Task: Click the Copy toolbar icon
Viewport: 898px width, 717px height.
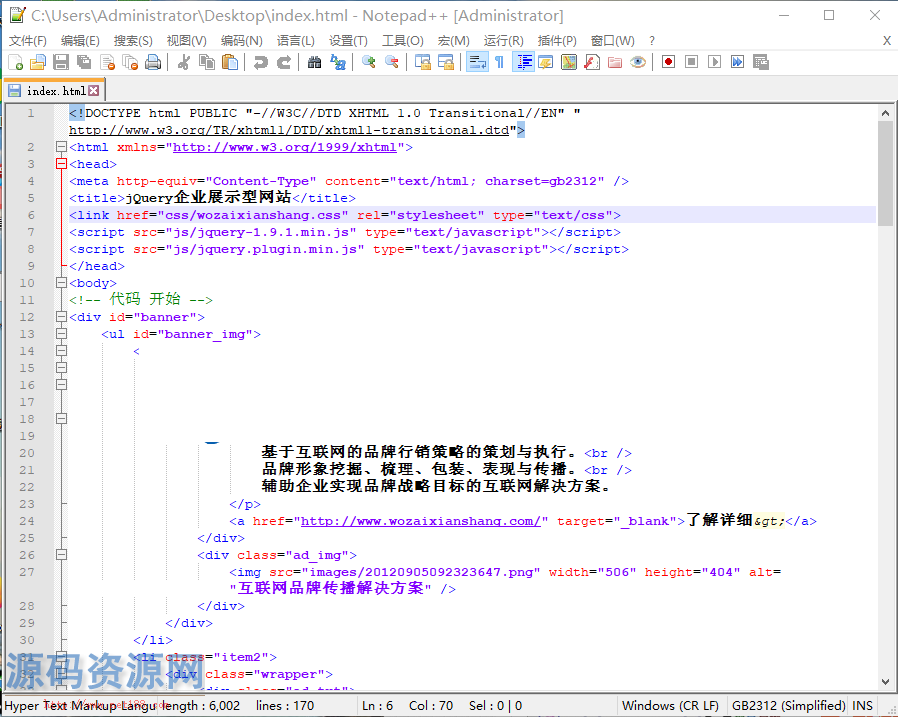Action: click(x=207, y=62)
